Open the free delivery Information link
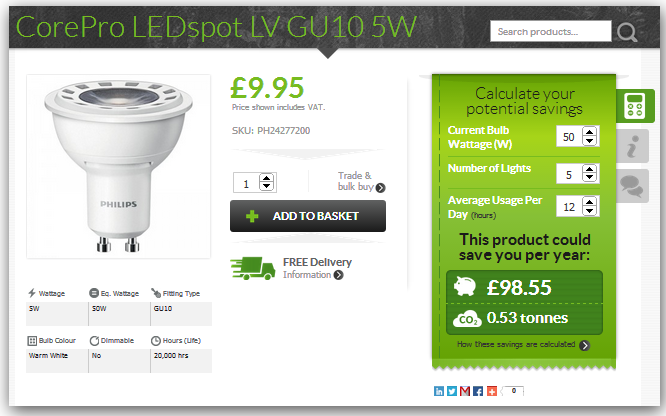Image resolution: width=666 pixels, height=416 pixels. click(x=313, y=275)
